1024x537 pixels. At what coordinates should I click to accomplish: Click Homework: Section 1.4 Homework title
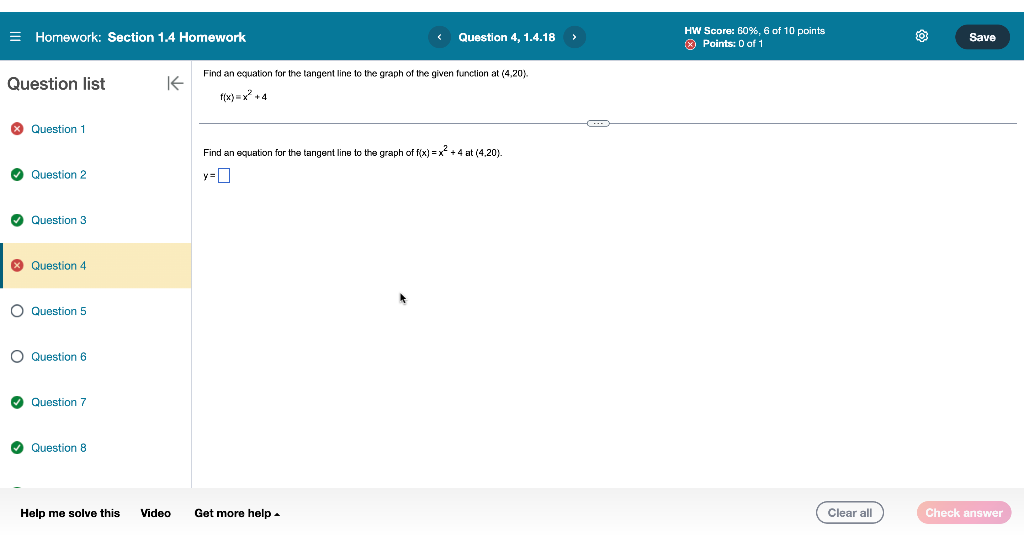(x=140, y=37)
